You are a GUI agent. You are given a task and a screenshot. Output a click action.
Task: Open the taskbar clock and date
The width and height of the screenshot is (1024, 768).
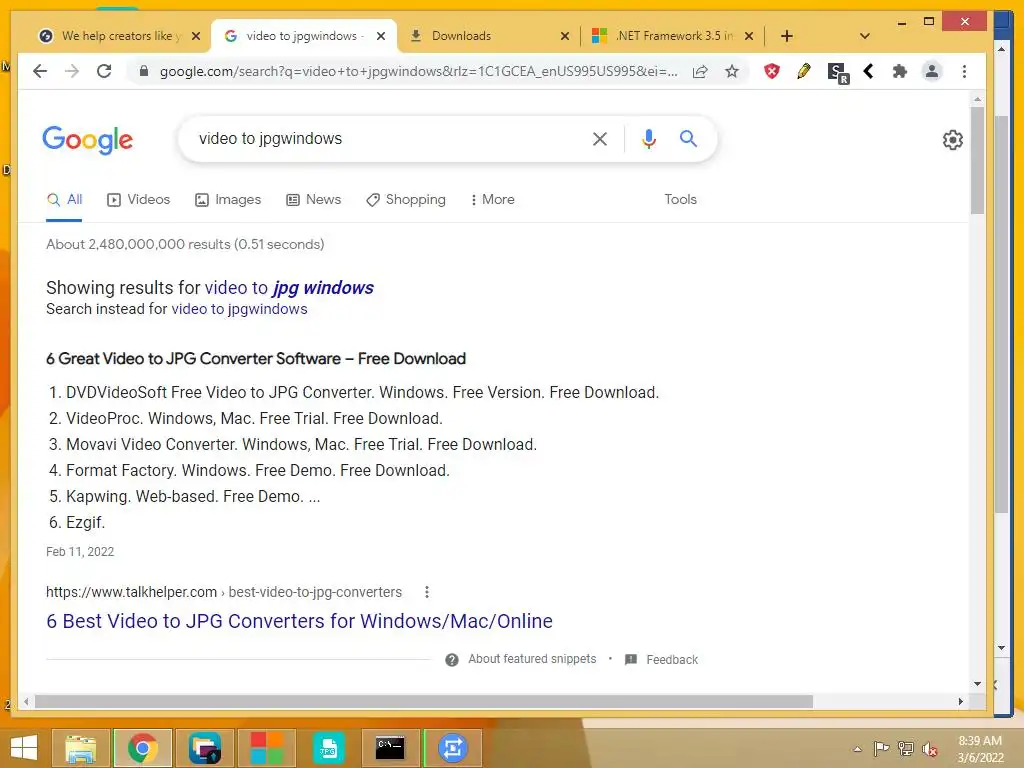[x=980, y=749]
